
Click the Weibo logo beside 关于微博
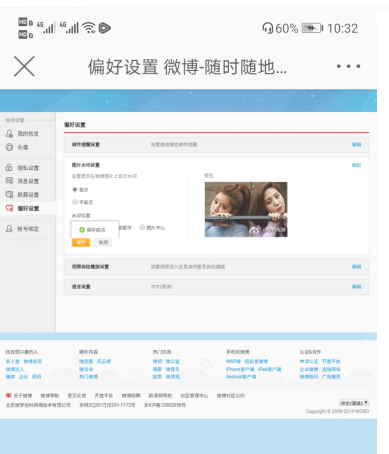tap(9, 395)
